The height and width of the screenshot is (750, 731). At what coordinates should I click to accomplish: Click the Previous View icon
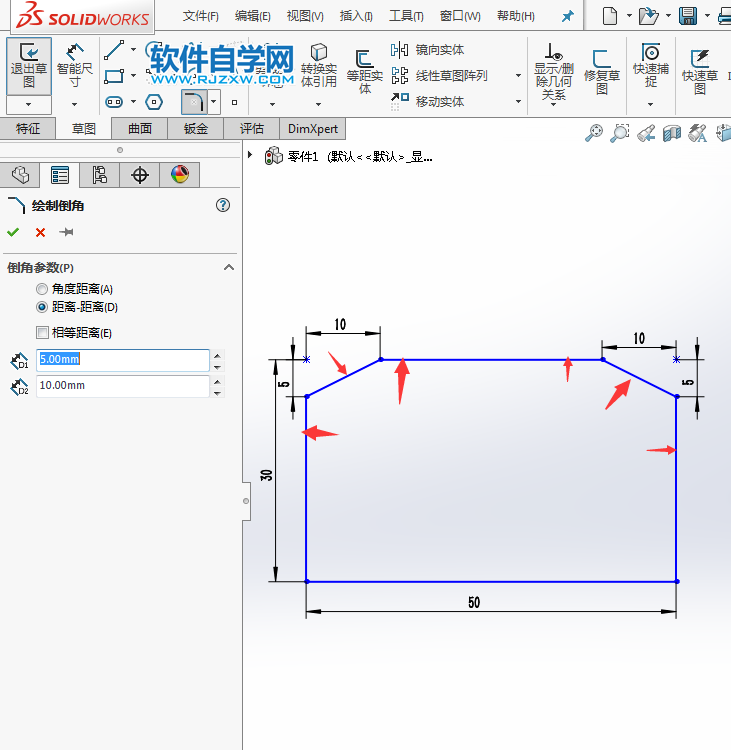point(646,133)
